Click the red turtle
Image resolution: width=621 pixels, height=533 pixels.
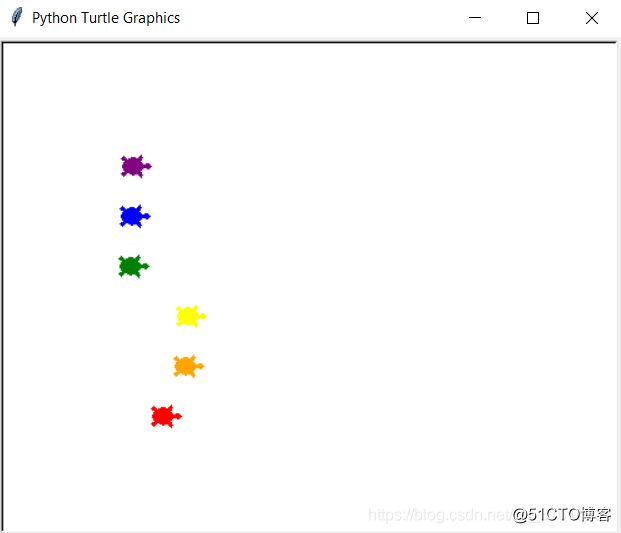pyautogui.click(x=166, y=416)
